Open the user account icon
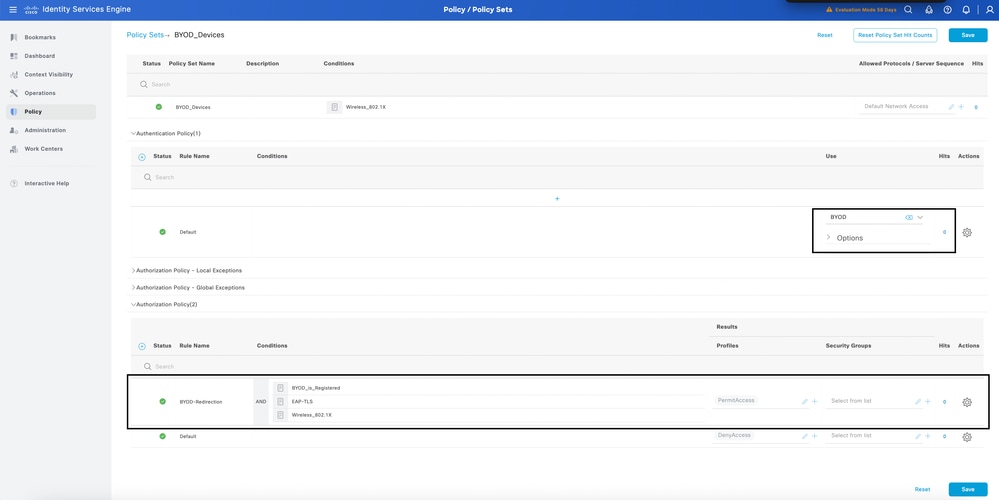Screen dimensions: 999x500 point(989,10)
